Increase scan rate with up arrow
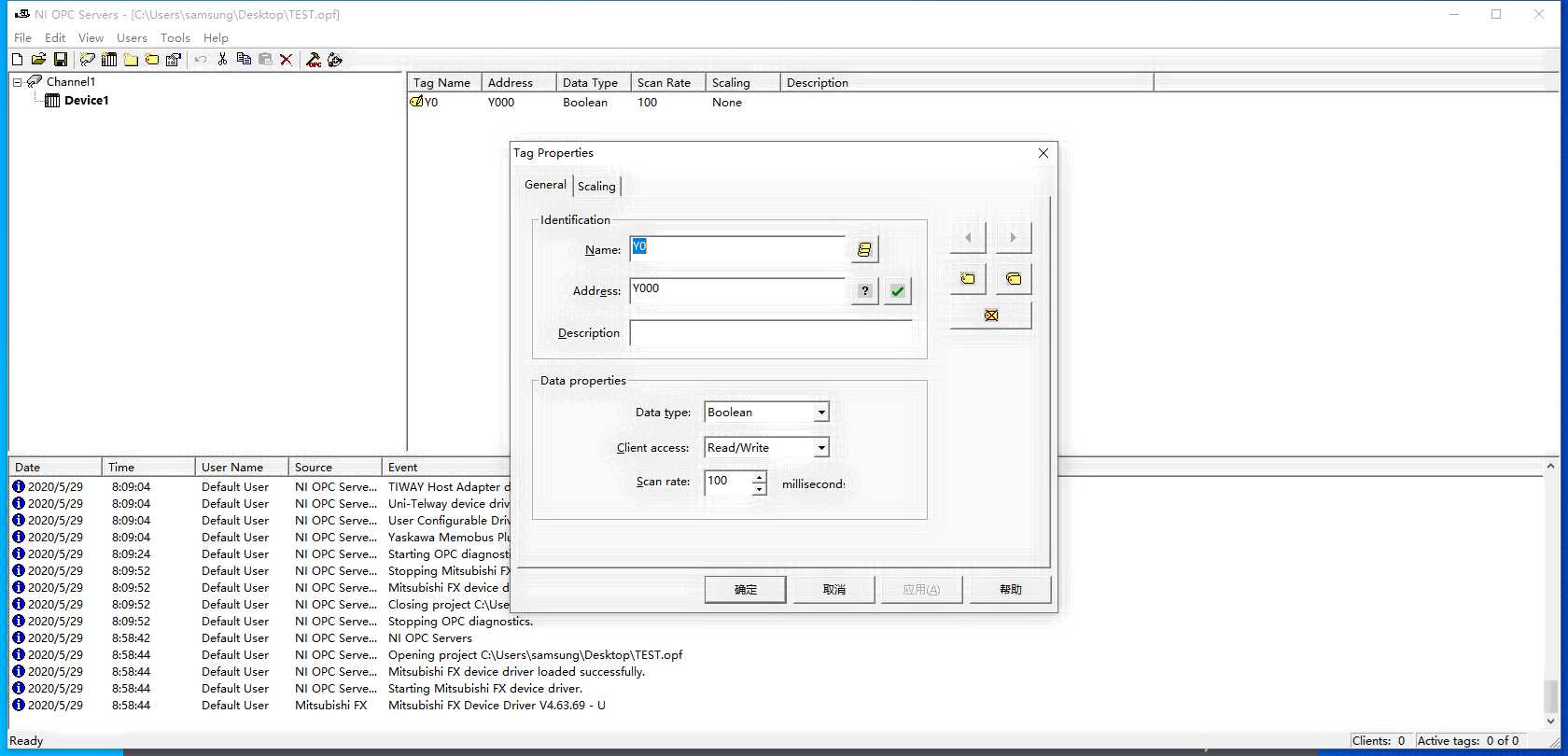 760,478
